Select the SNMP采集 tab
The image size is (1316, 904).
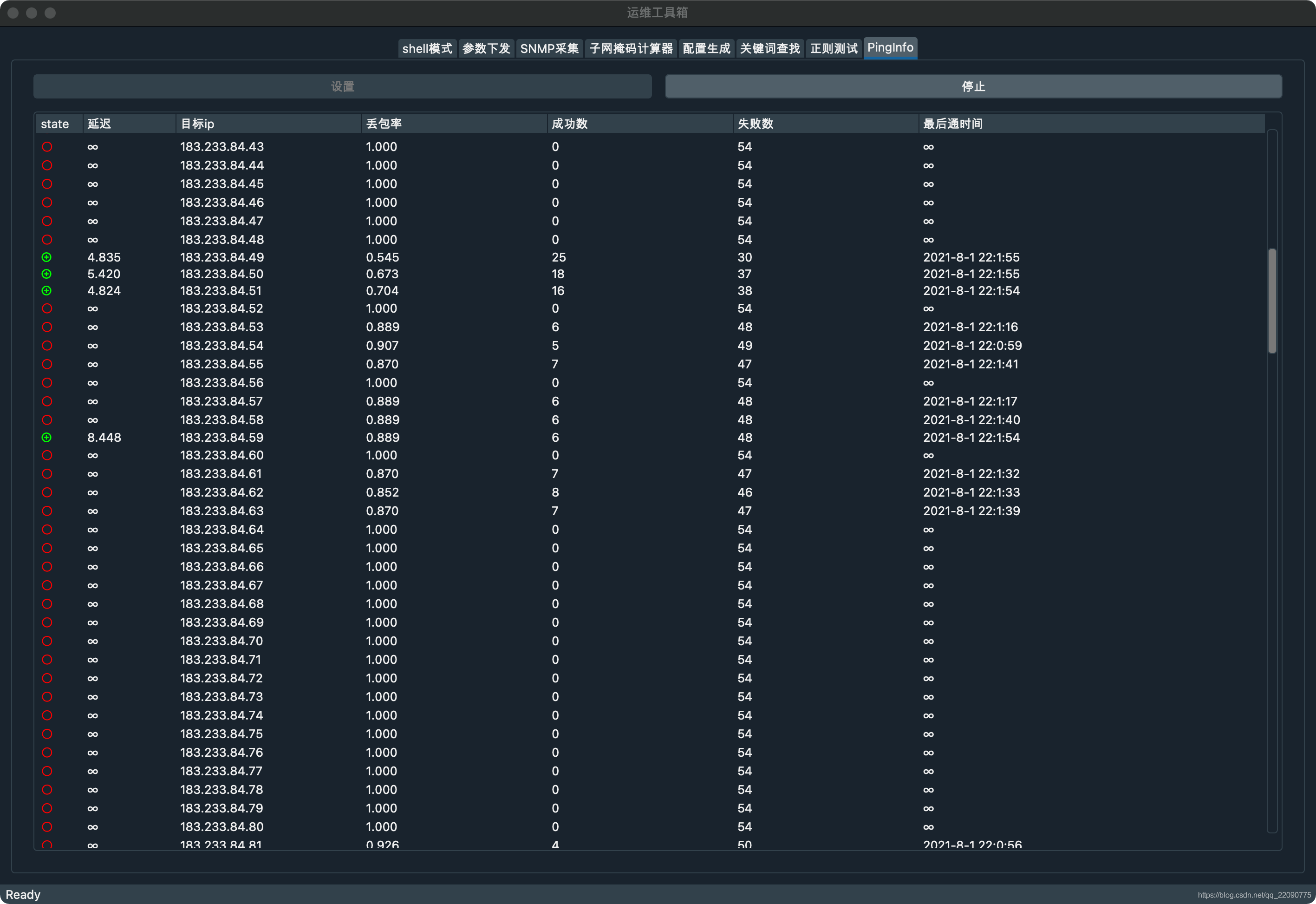549,49
